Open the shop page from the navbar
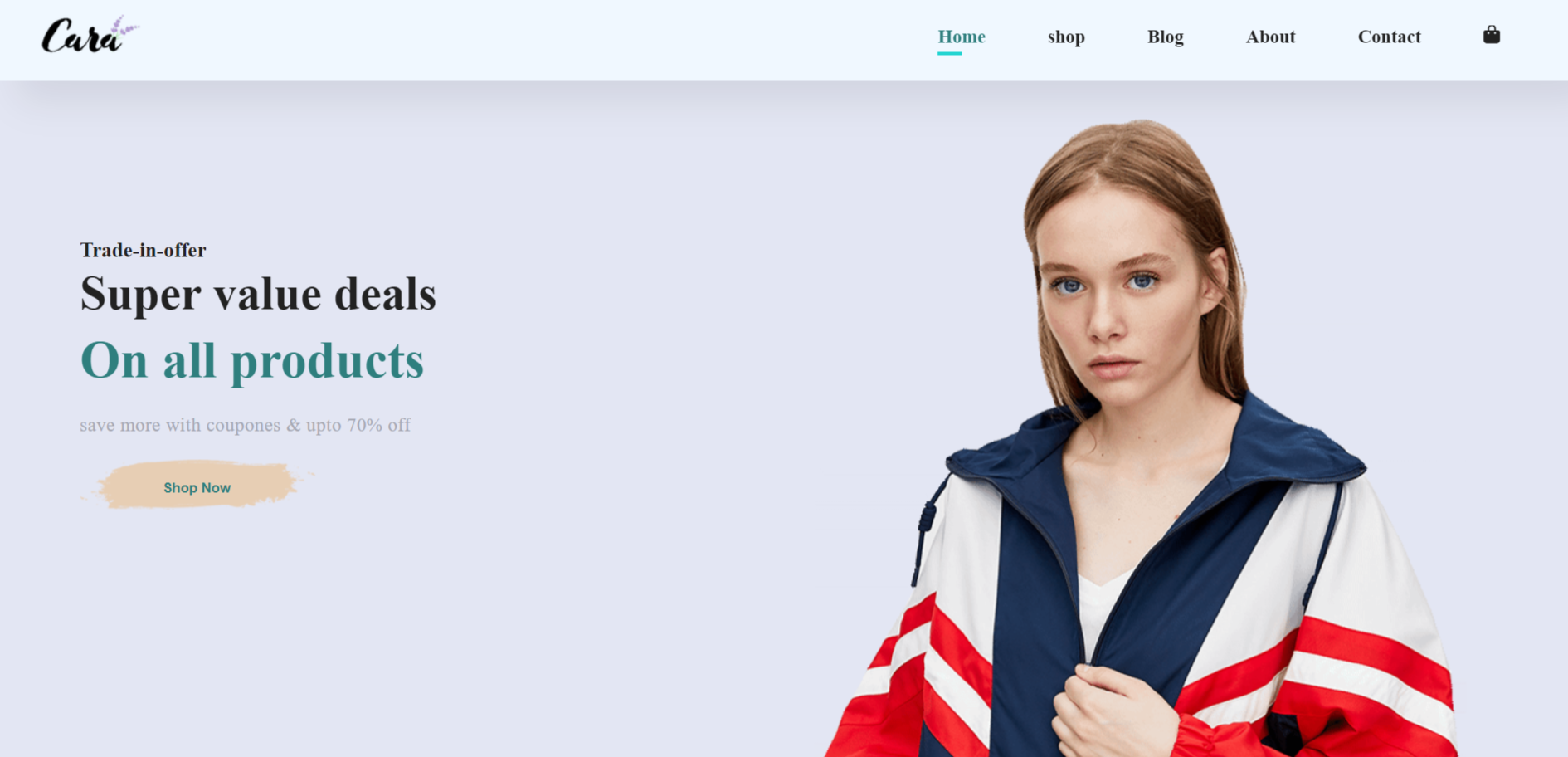 click(1066, 37)
